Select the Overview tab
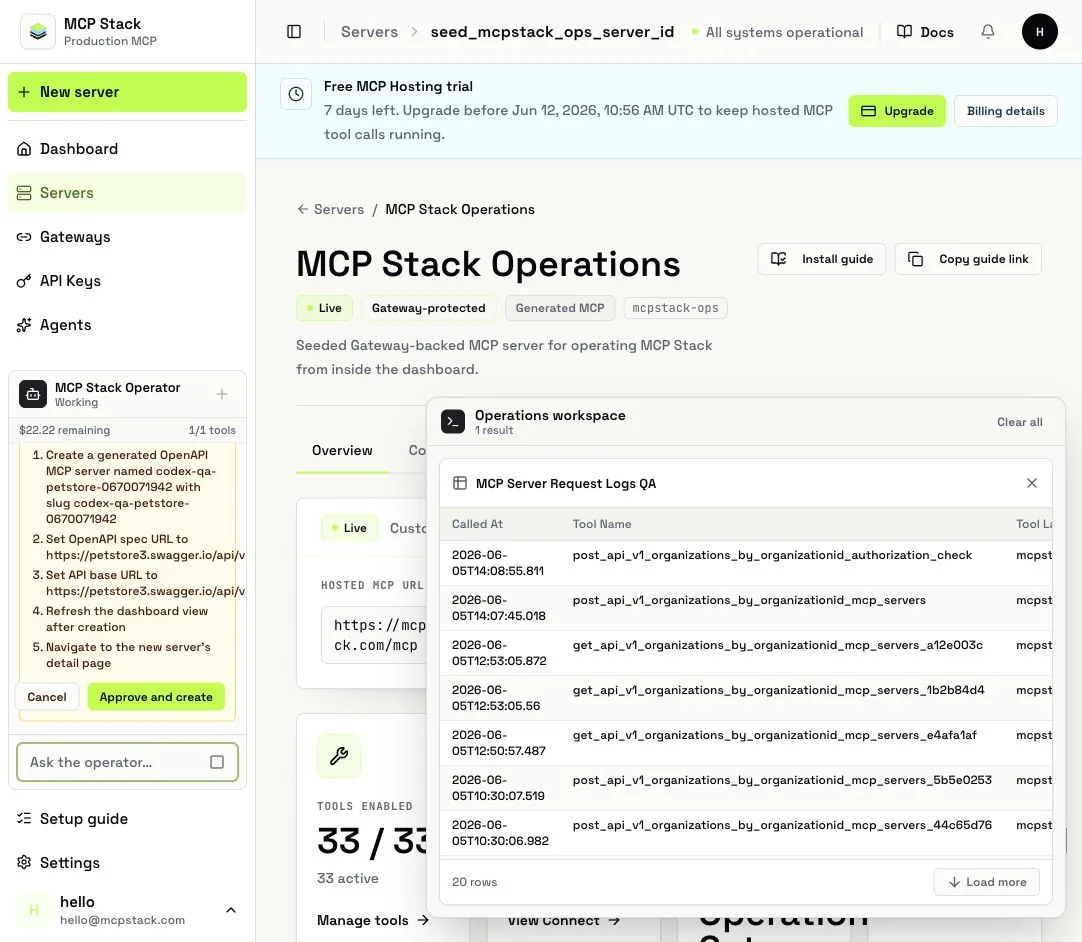 [342, 451]
